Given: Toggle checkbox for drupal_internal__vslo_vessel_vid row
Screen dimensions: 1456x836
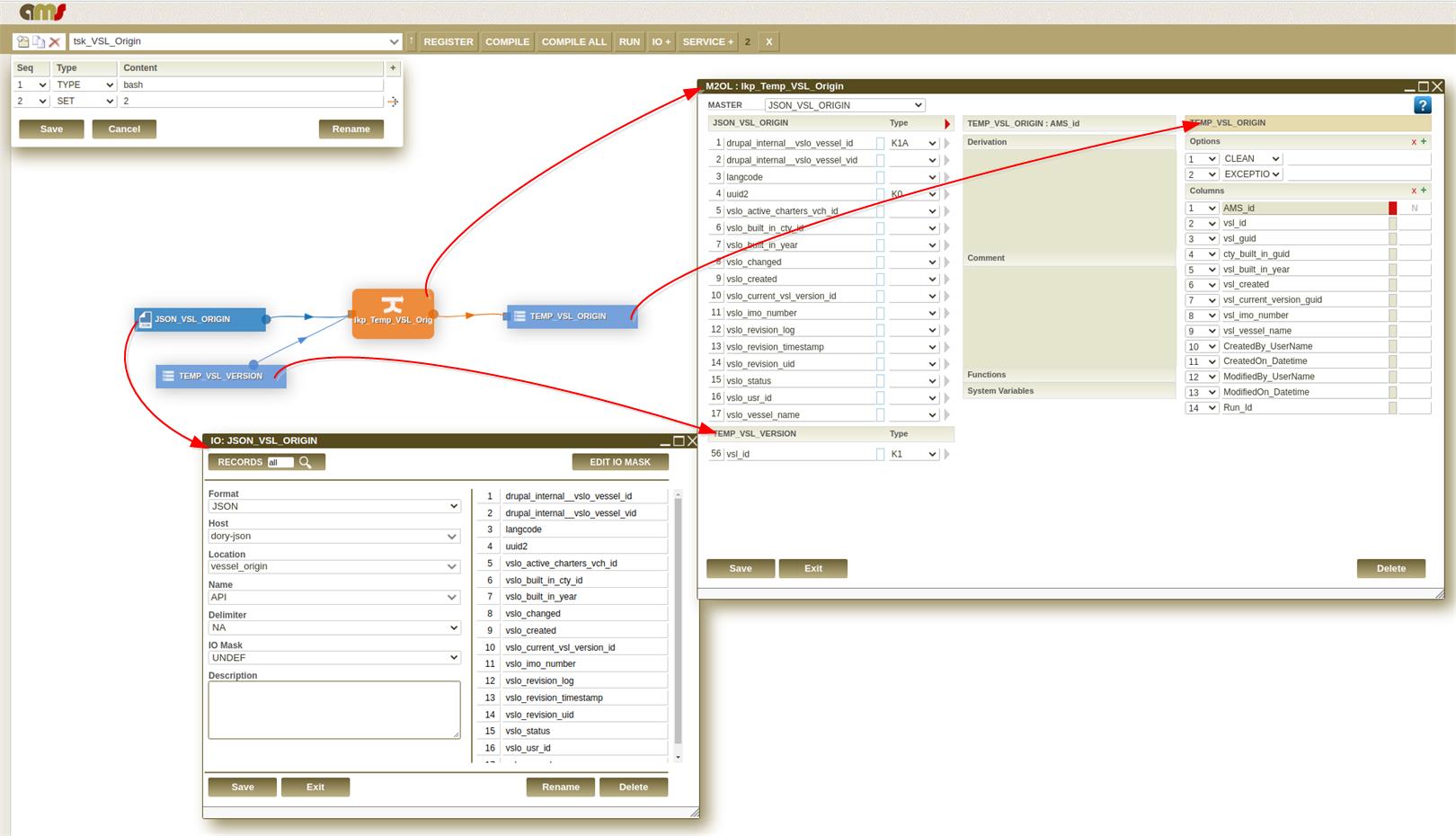Looking at the screenshot, I should click(880, 160).
